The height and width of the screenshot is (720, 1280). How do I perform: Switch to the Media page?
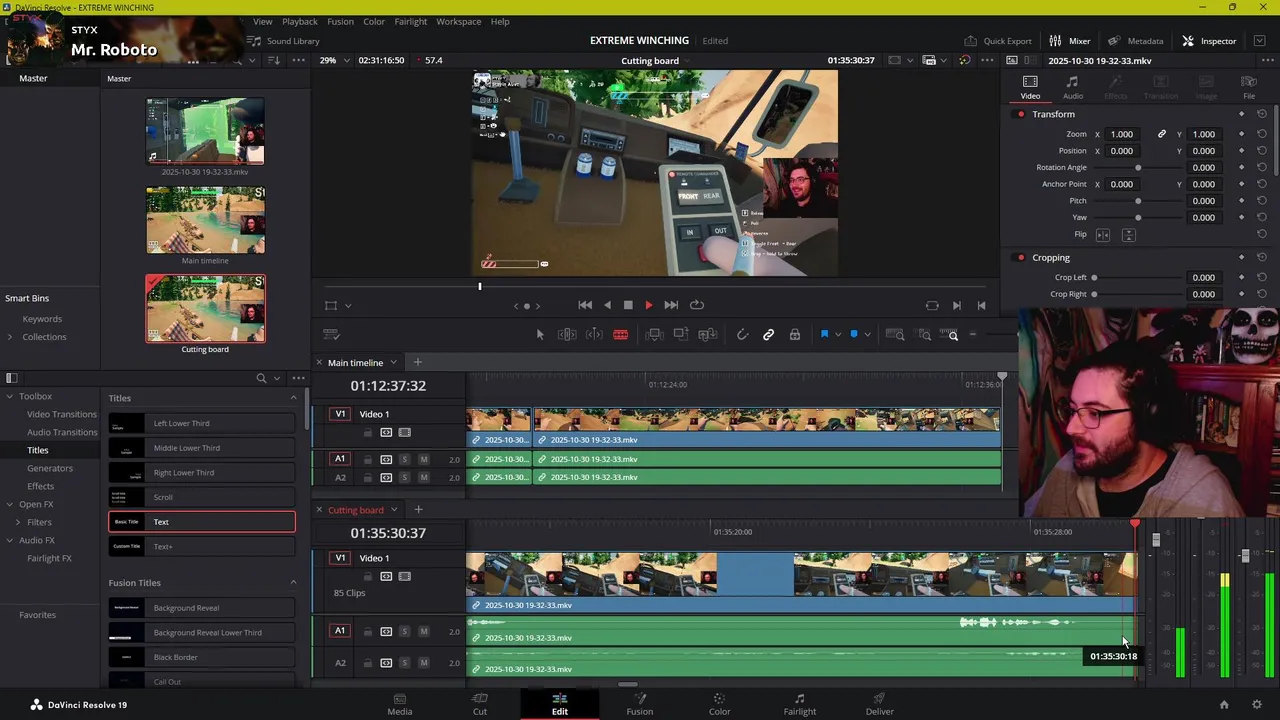click(x=400, y=704)
